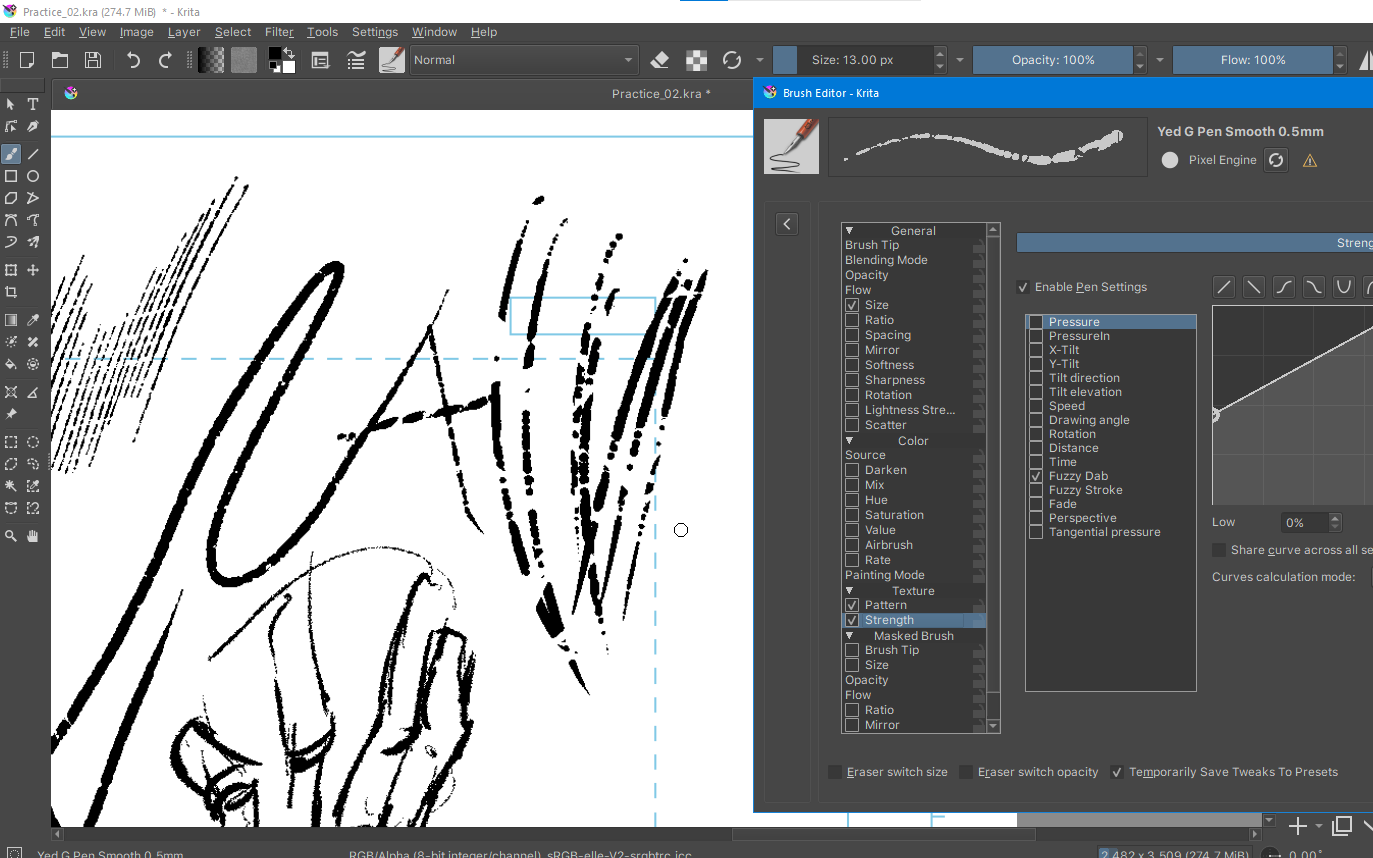Click the collapse presets arrow button
Viewport: 1373px width, 858px height.
pos(787,224)
